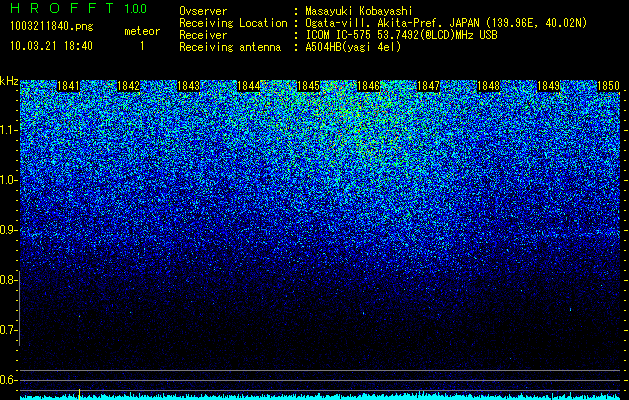Viewport: 629px width, 400px height.
Task: Click the 1842 time marker
Action: point(128,86)
